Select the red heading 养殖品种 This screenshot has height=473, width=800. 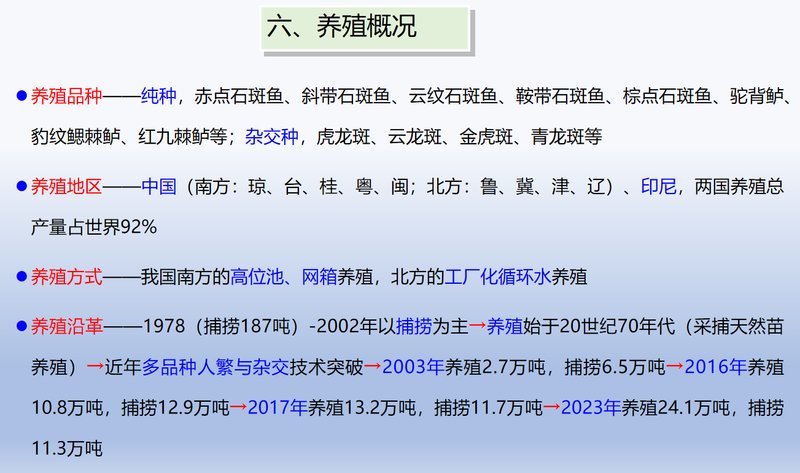(66, 97)
